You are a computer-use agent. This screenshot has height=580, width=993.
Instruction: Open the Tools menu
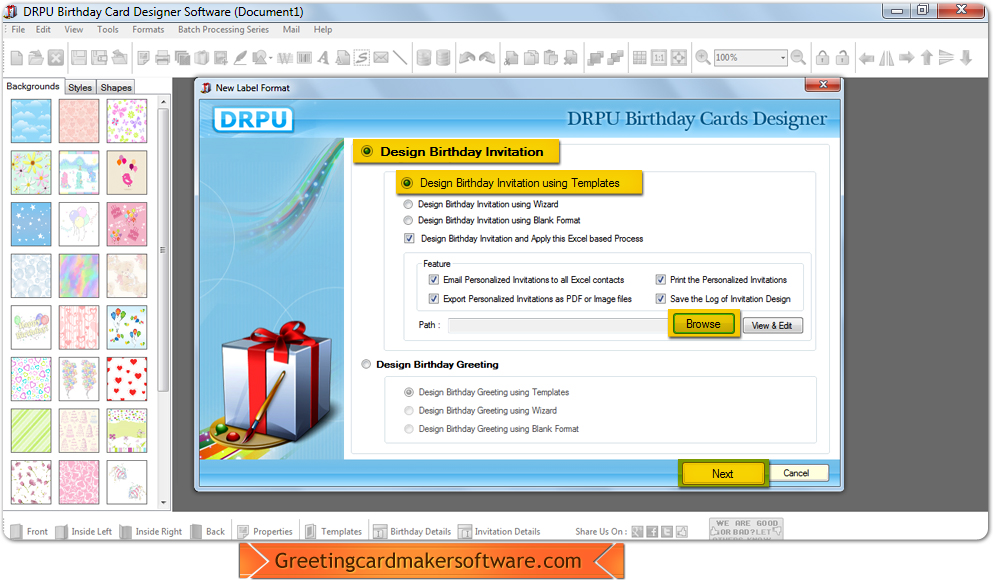coord(108,30)
